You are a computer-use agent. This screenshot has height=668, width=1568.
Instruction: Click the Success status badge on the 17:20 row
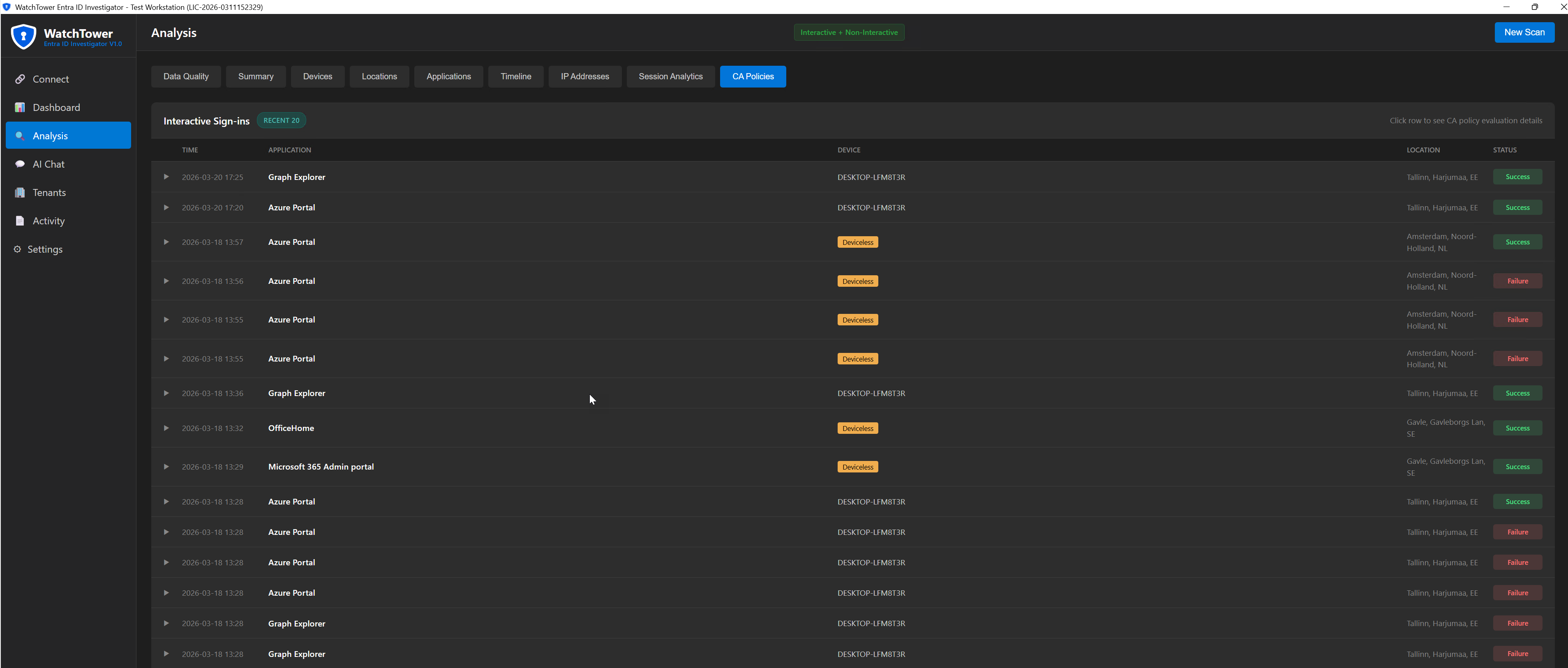[1517, 207]
